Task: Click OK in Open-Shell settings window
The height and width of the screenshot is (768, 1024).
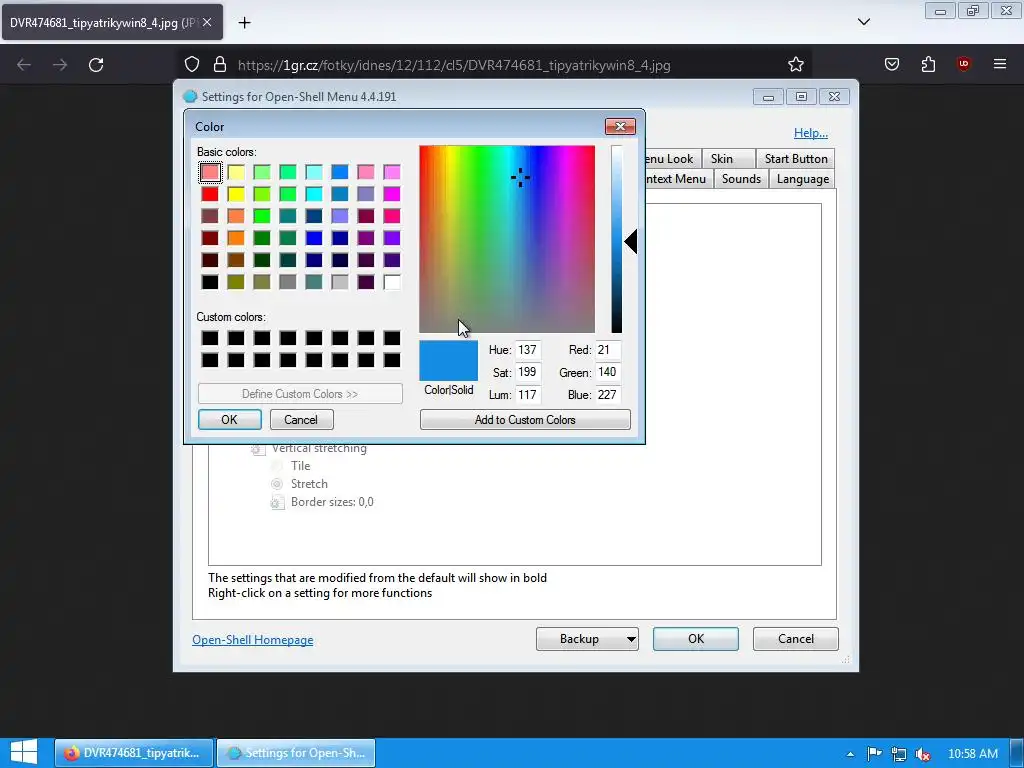Action: [696, 639]
